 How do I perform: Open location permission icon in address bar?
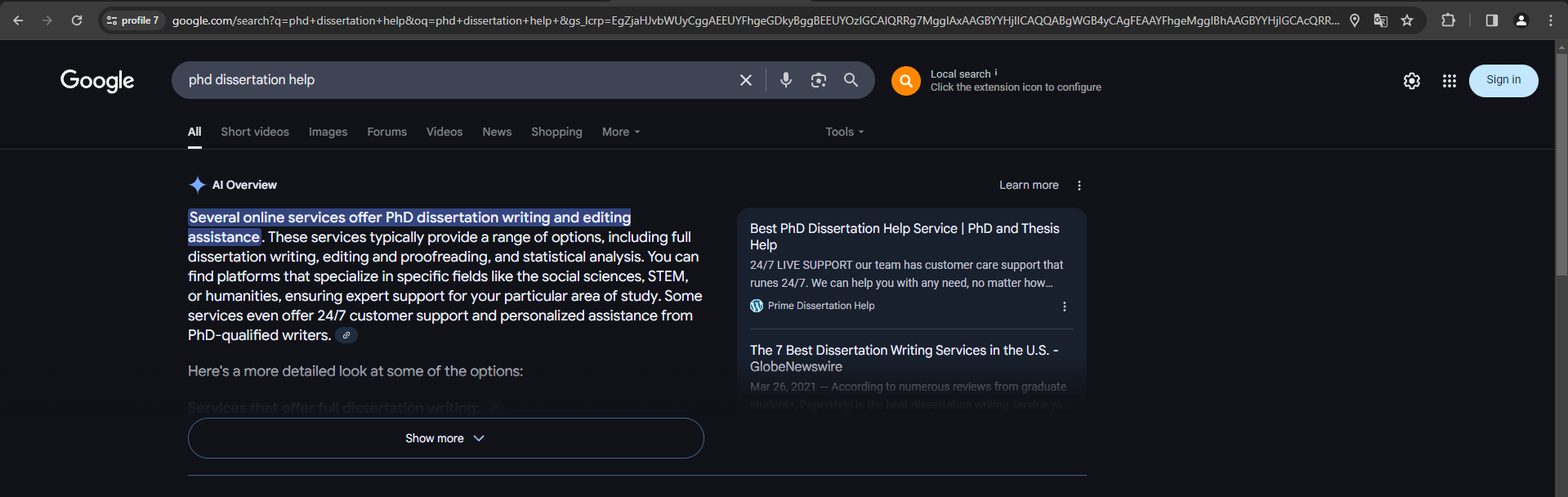[1355, 20]
